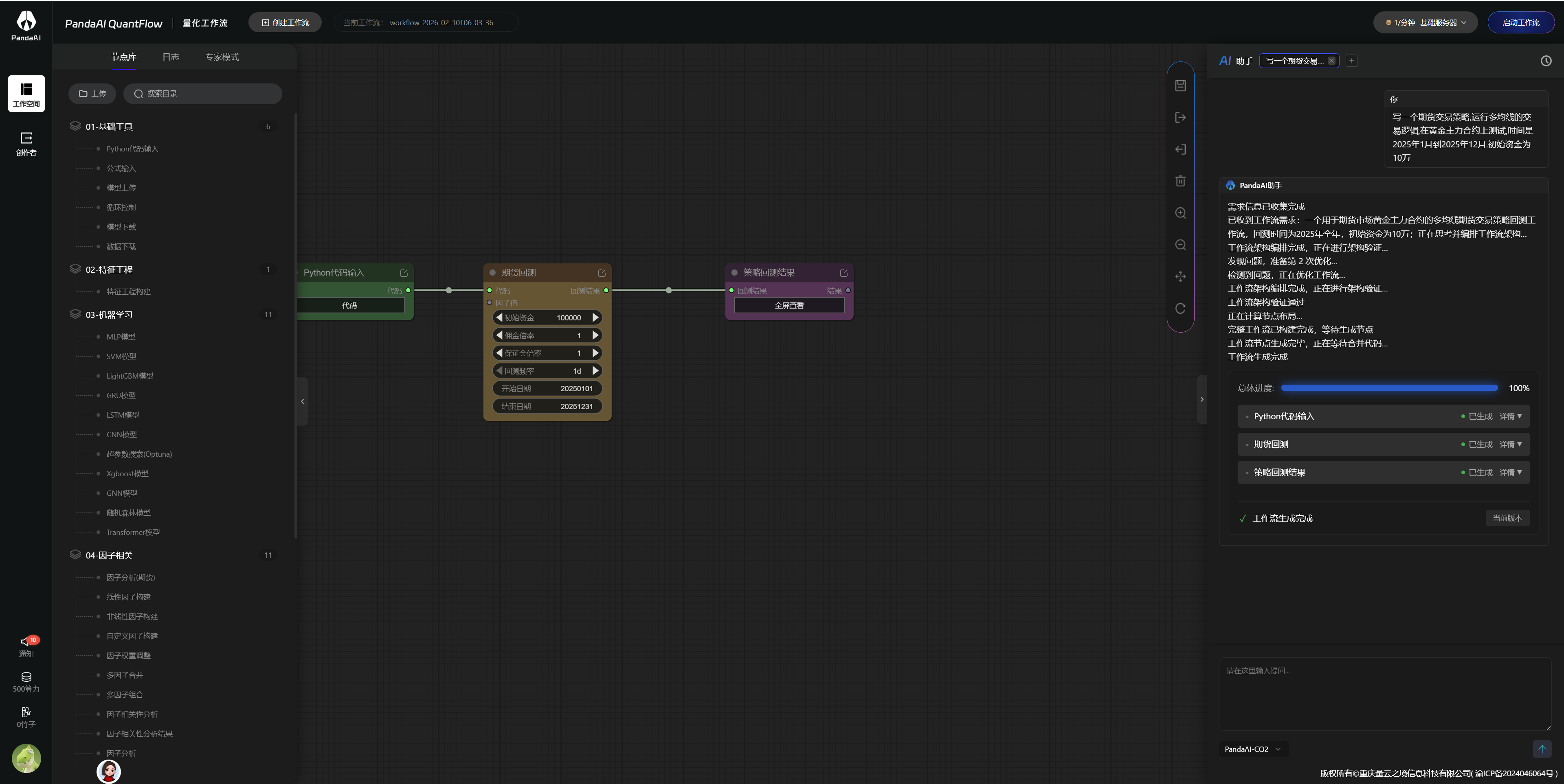Click the user avatar at sidebar bottom

(x=26, y=758)
